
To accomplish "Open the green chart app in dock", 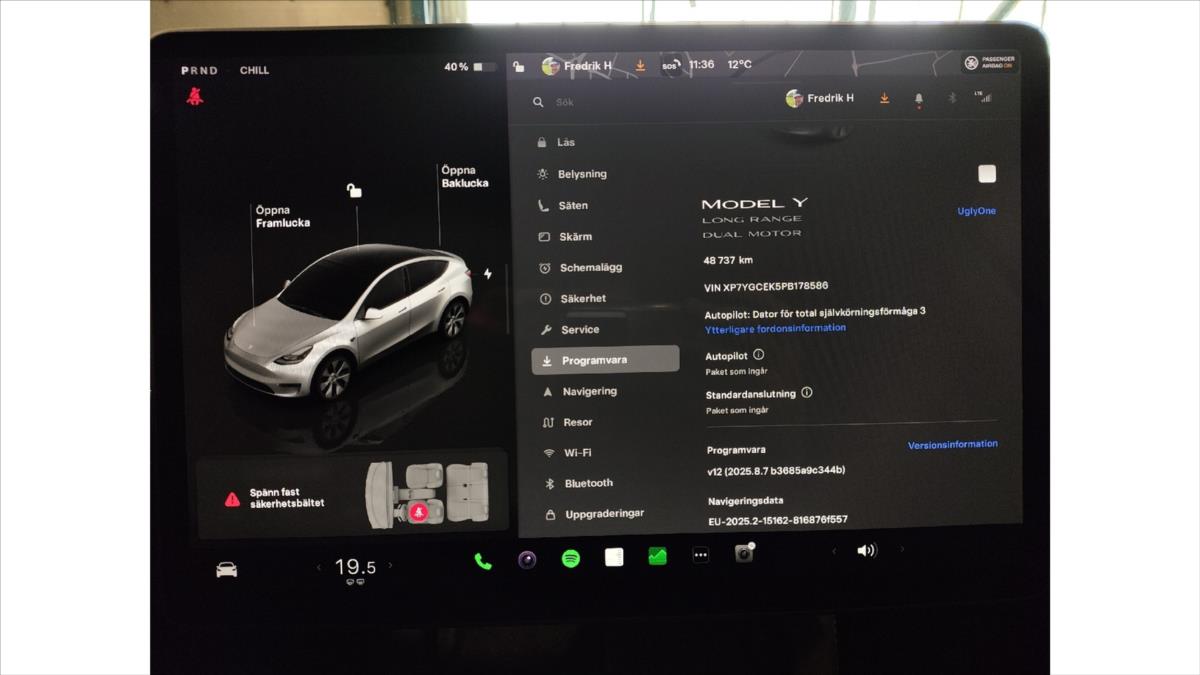I will click(x=657, y=556).
